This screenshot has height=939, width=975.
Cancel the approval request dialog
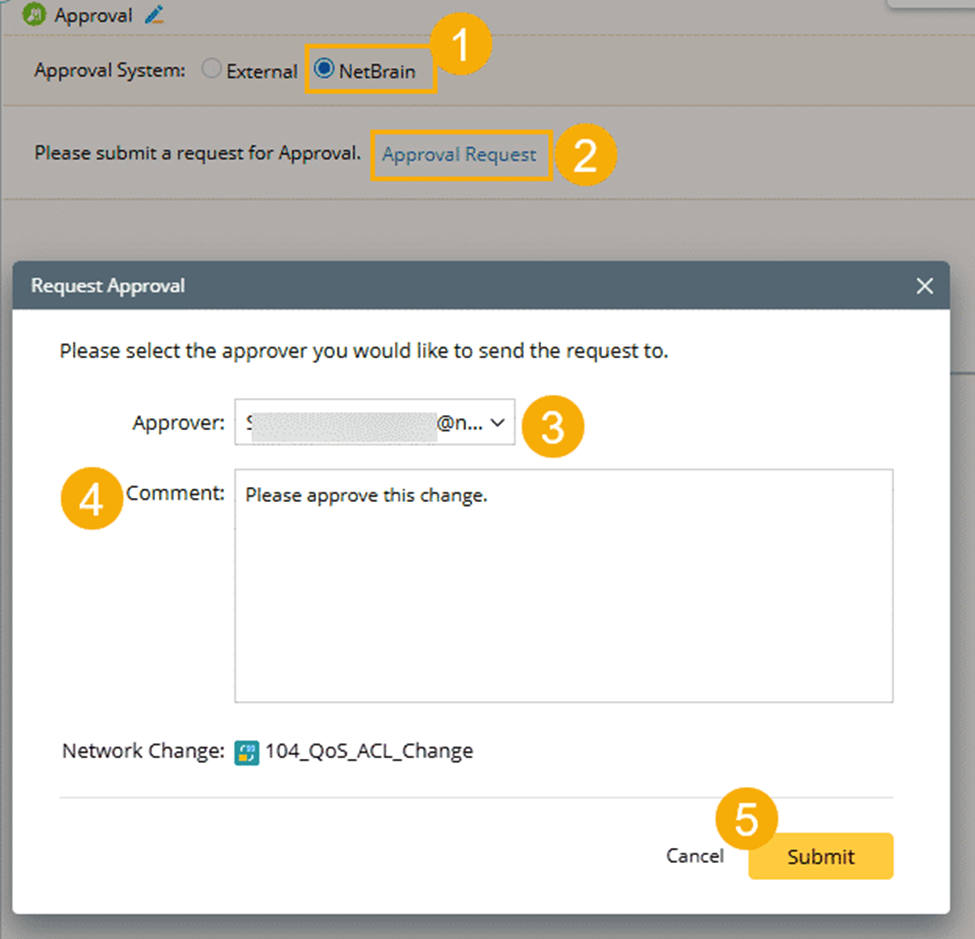(x=695, y=856)
